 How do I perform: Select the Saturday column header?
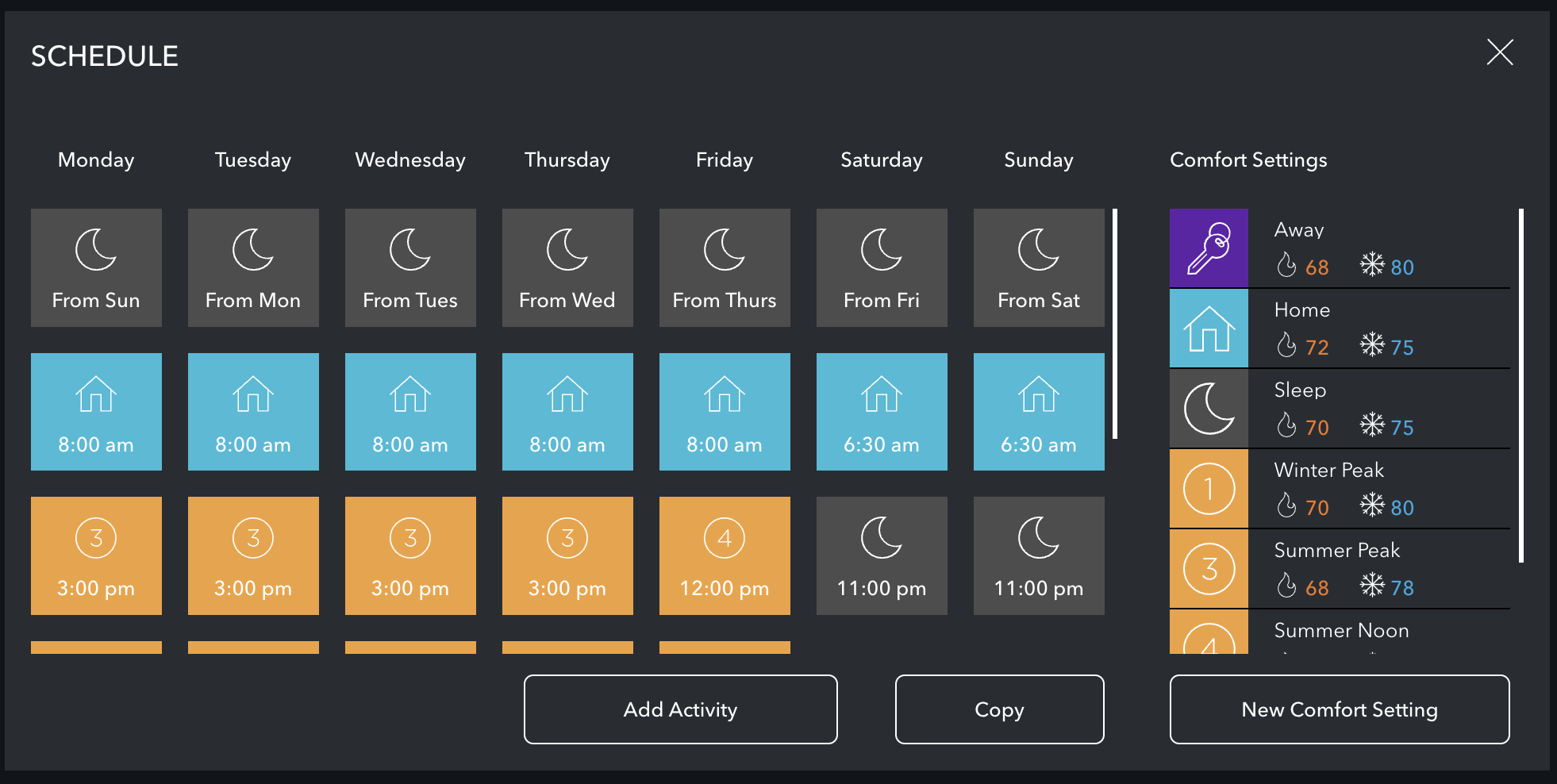click(x=882, y=160)
